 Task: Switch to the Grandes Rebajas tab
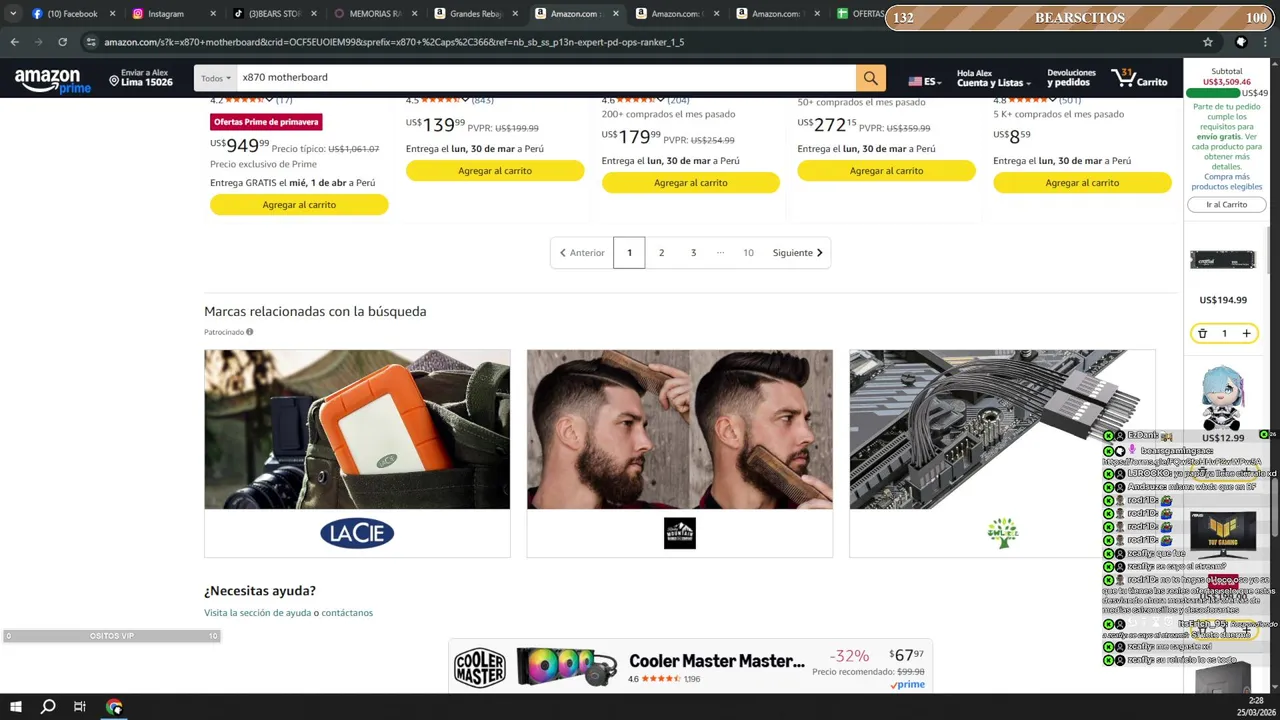pos(474,14)
